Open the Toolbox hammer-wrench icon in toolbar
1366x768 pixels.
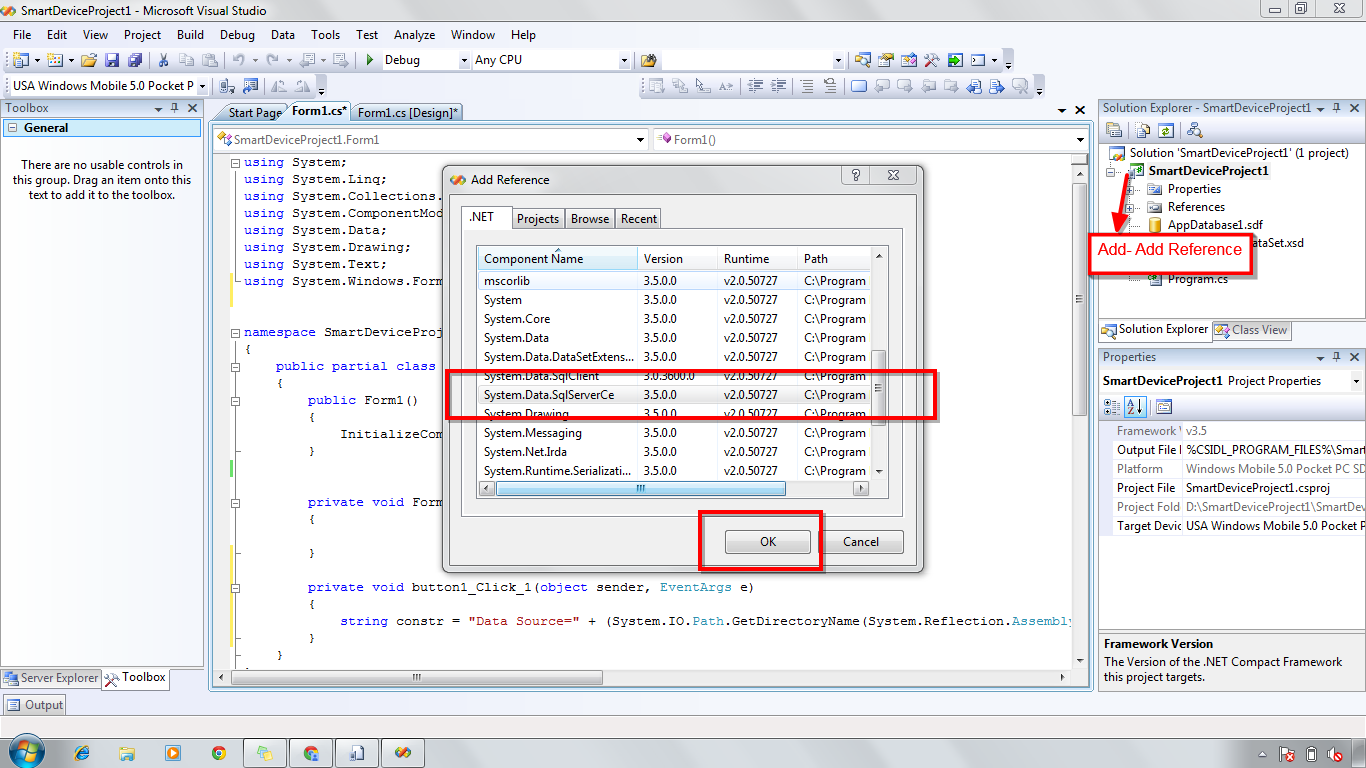pyautogui.click(x=931, y=60)
